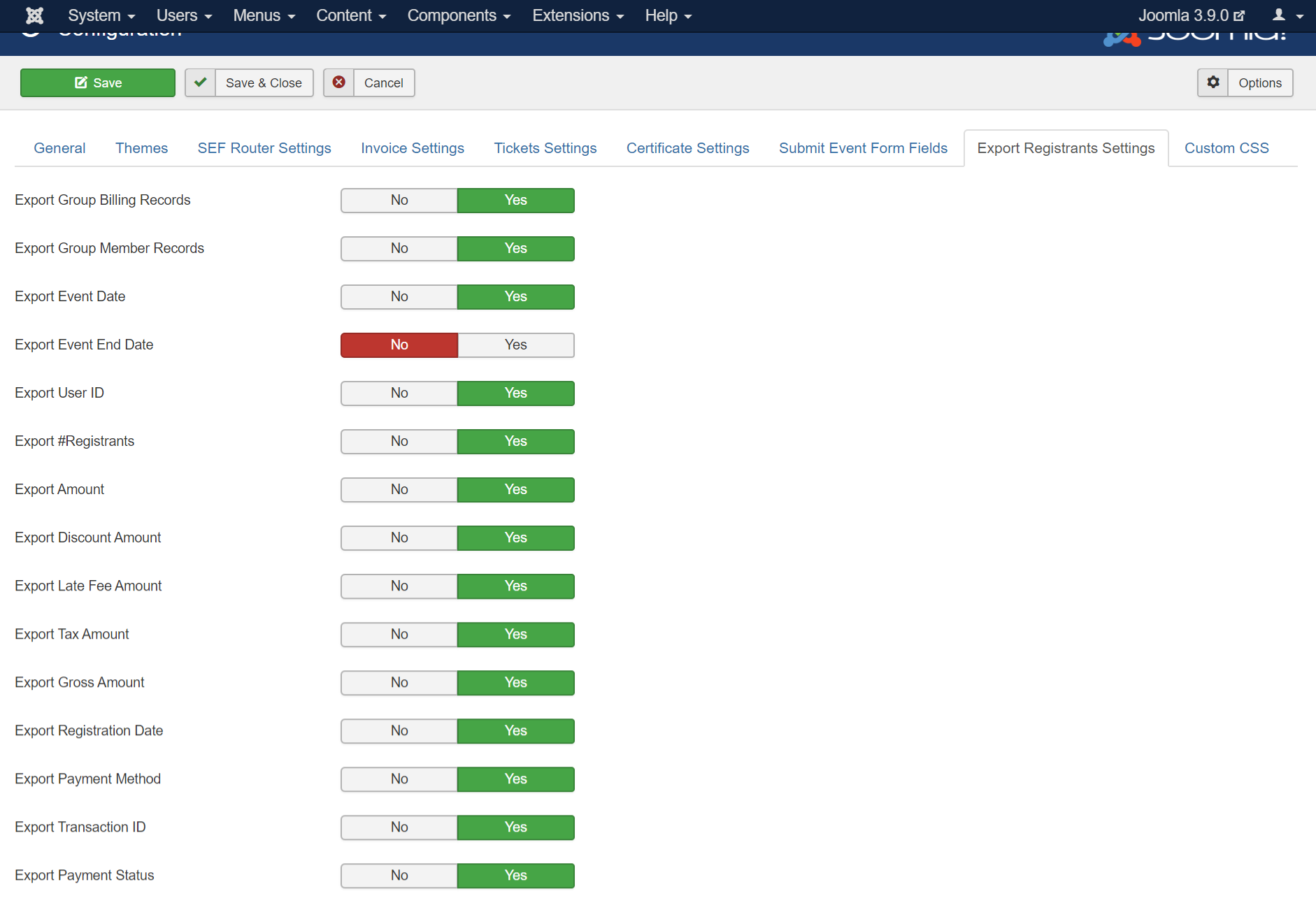This screenshot has width=1316, height=903.
Task: Click the Export Registration Date label
Action: point(89,730)
